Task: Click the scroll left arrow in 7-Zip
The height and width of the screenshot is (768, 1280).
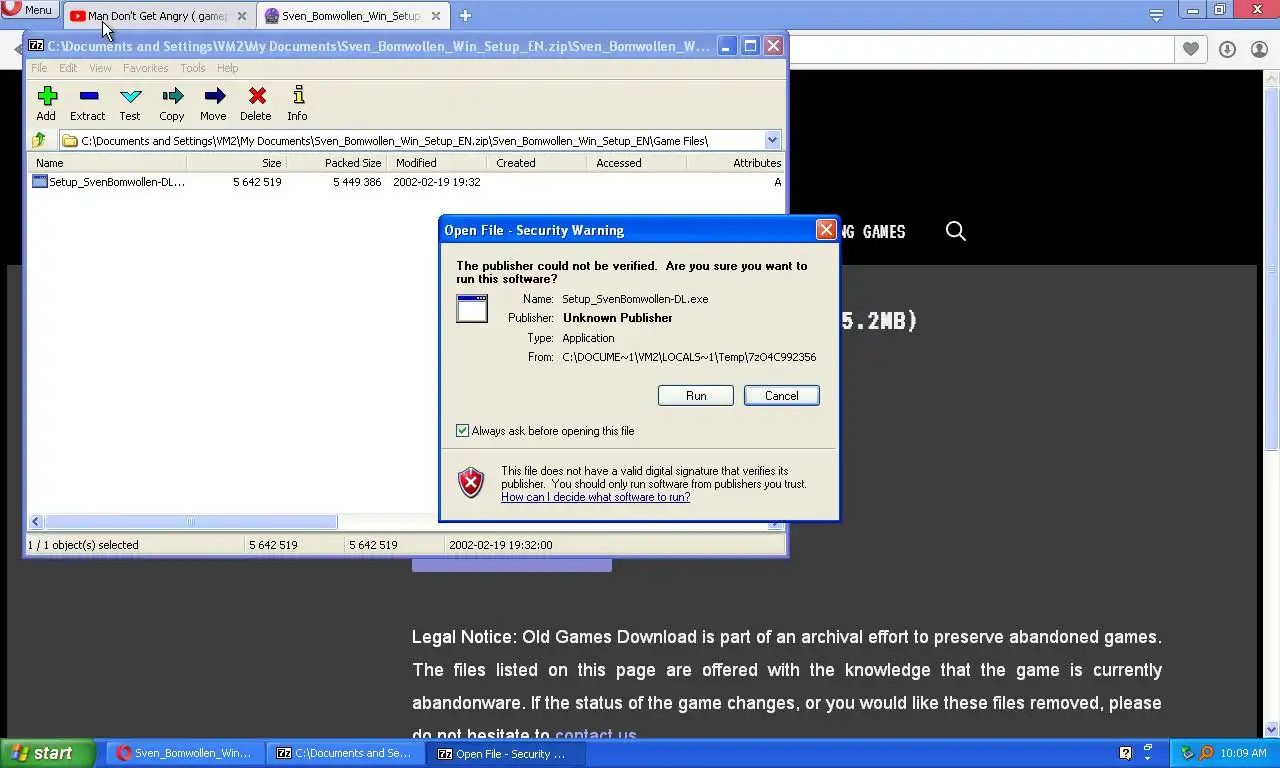Action: [36, 521]
